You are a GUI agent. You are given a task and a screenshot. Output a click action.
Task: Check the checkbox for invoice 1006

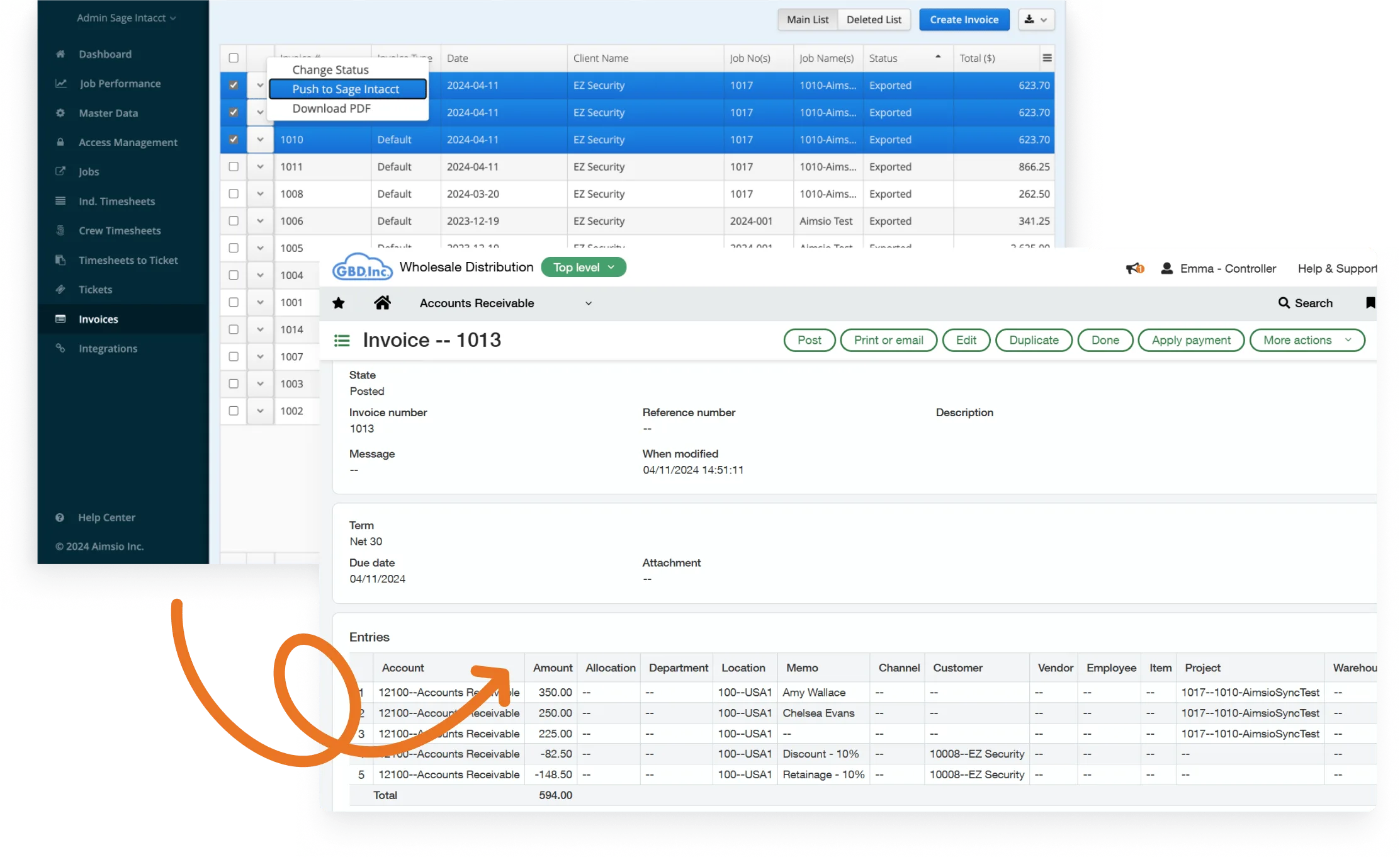pos(234,220)
